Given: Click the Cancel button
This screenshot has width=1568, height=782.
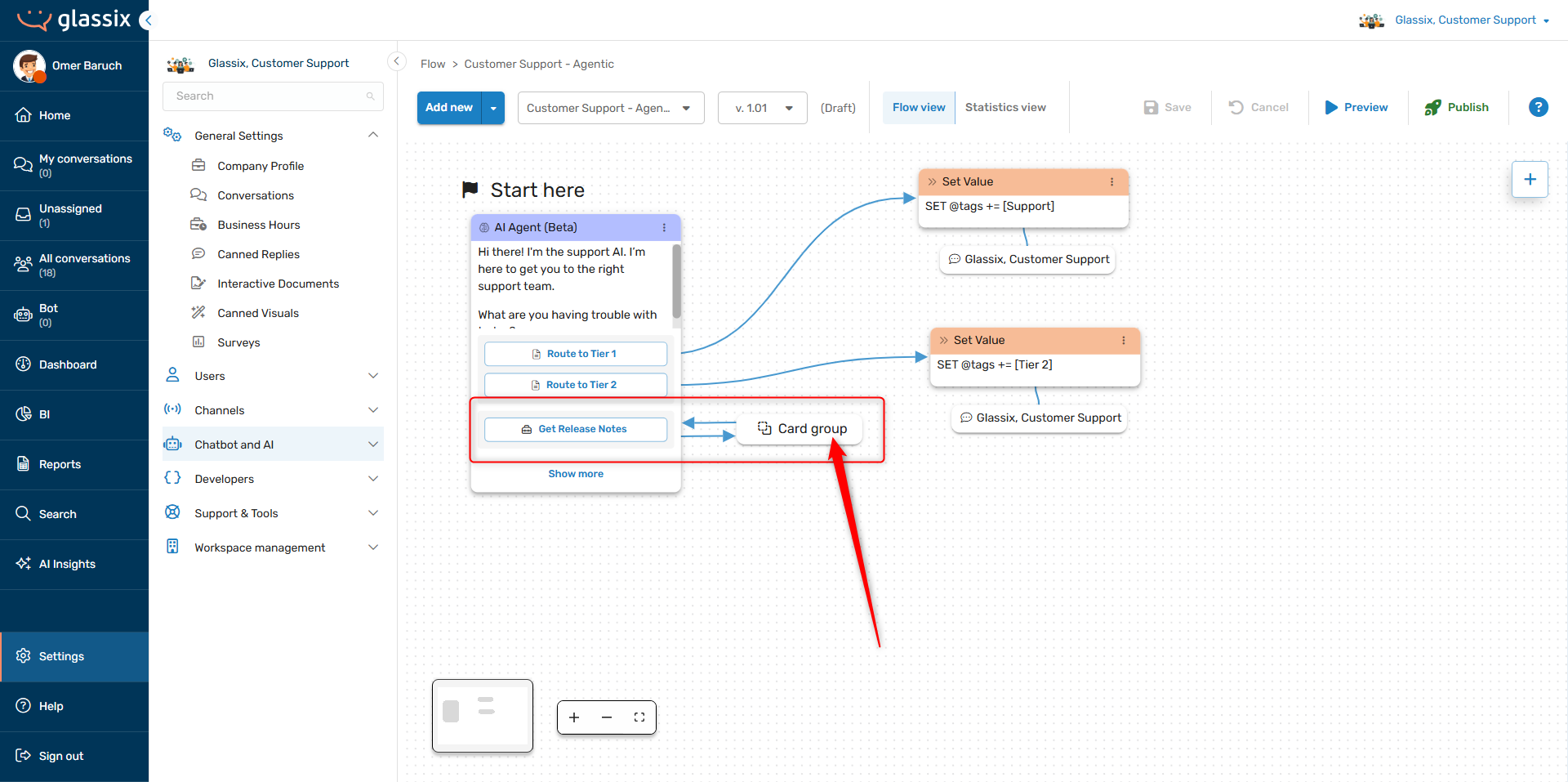Looking at the screenshot, I should tap(1258, 107).
